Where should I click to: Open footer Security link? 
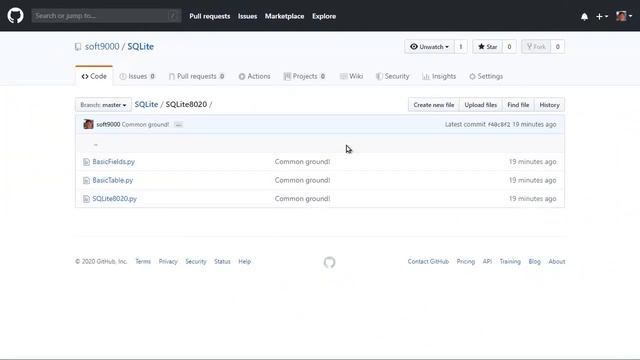click(x=196, y=262)
